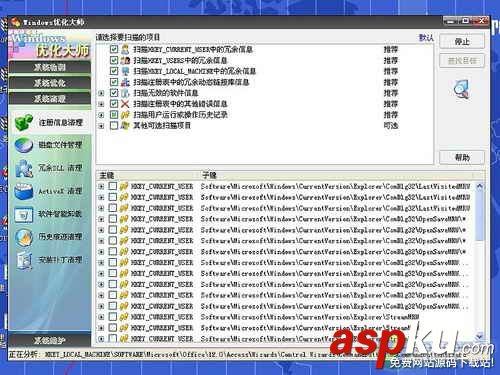Switch to the 系统优化 section
This screenshot has width=500, height=375.
[50, 83]
